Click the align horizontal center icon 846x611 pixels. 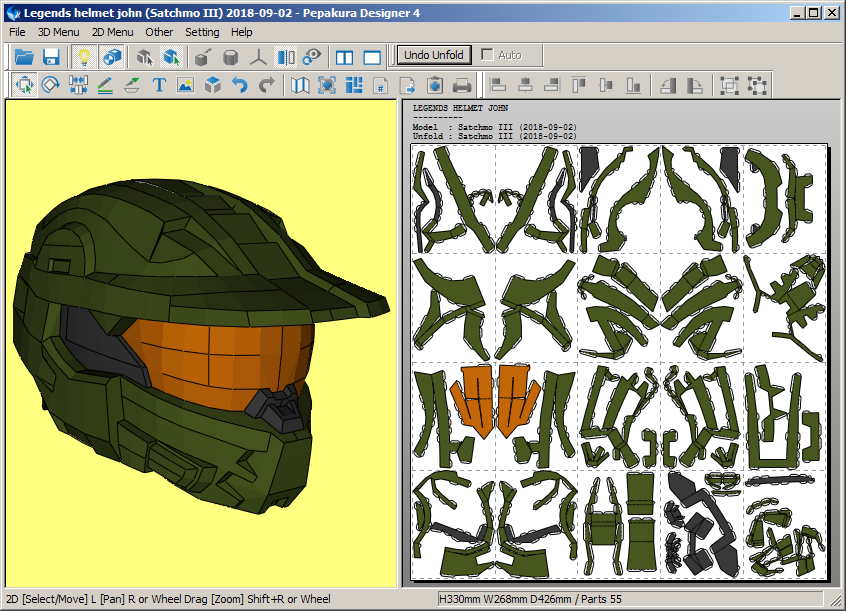tap(525, 85)
